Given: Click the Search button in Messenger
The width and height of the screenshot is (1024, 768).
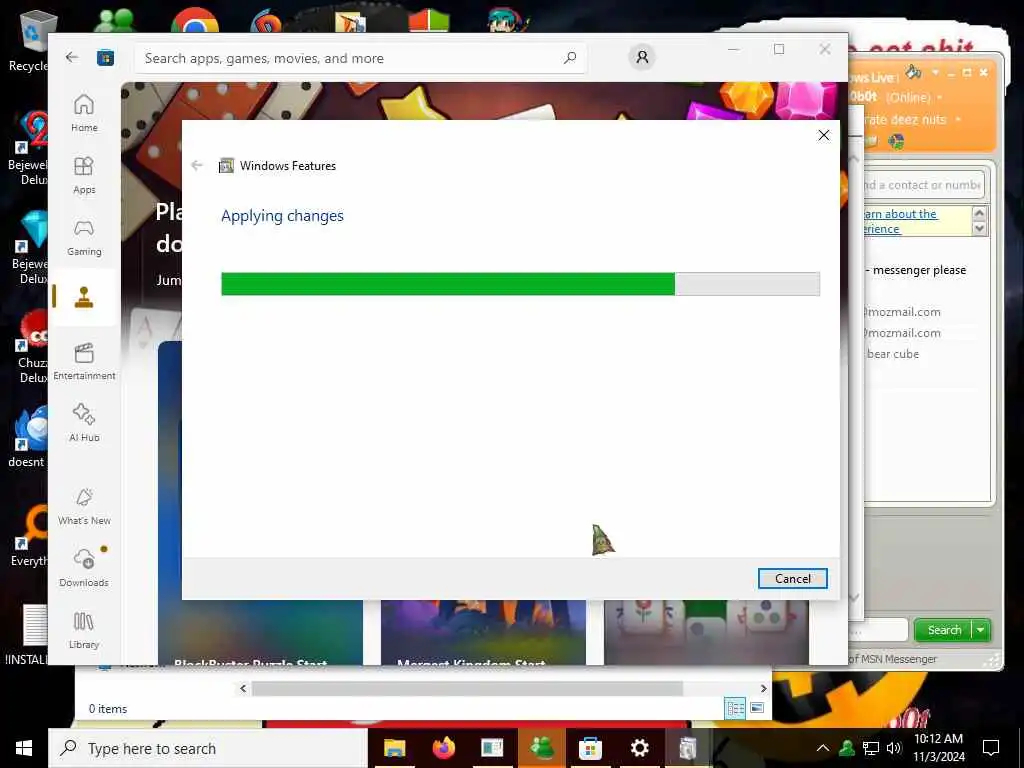Looking at the screenshot, I should coord(944,630).
